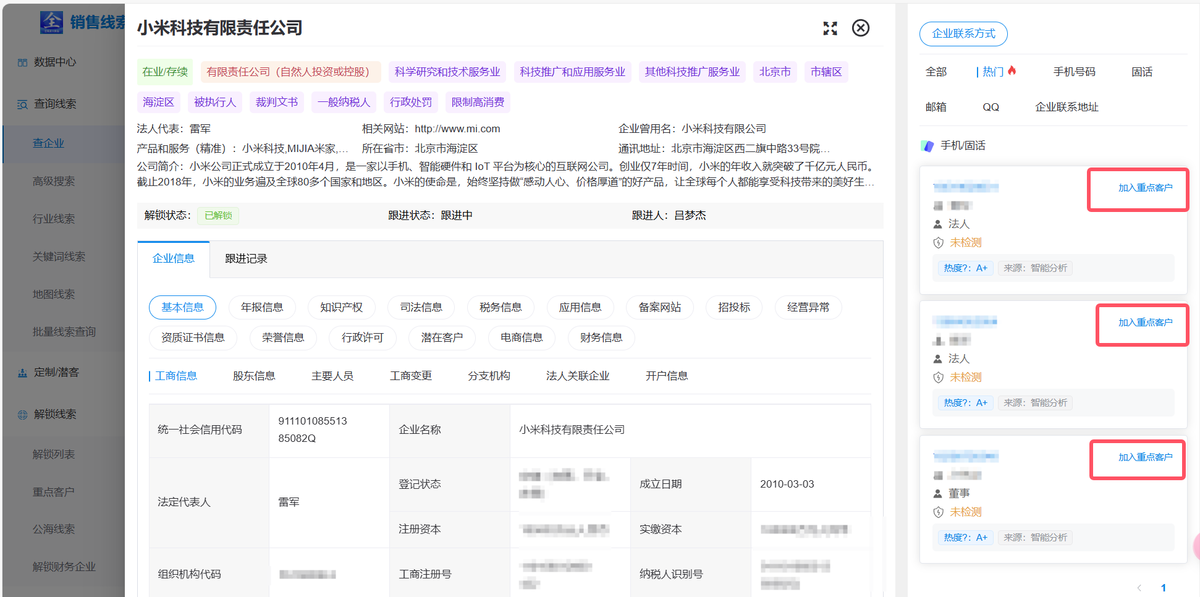Open 解锁财务企业 in the sidebar

tap(64, 567)
